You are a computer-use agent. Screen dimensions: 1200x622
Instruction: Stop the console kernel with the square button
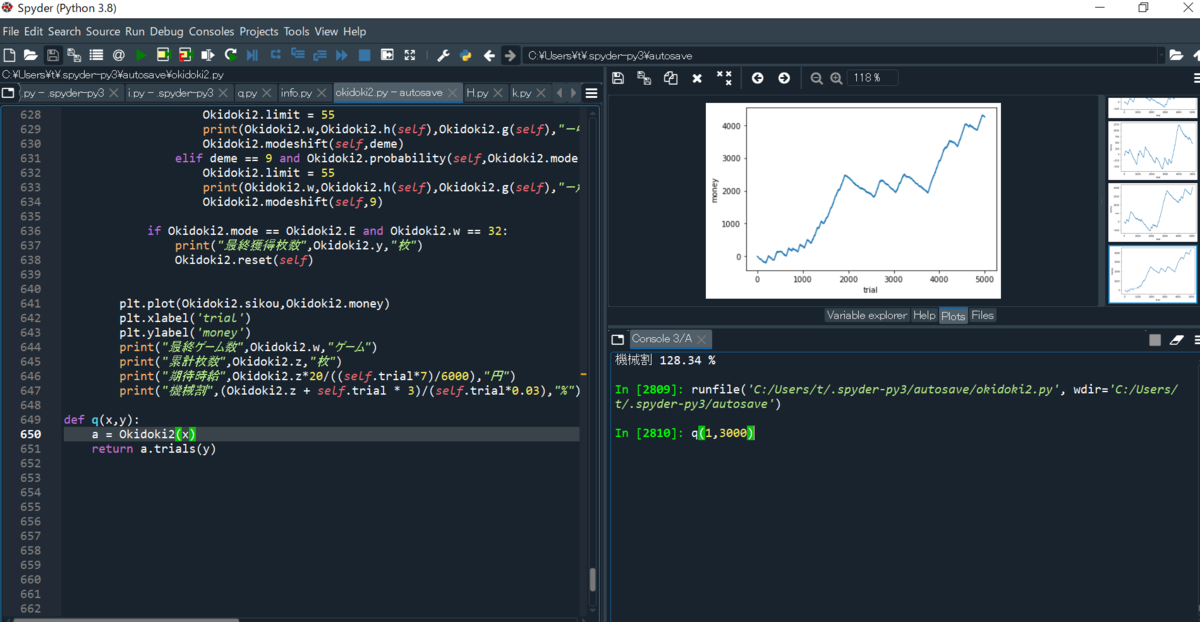tap(1155, 340)
